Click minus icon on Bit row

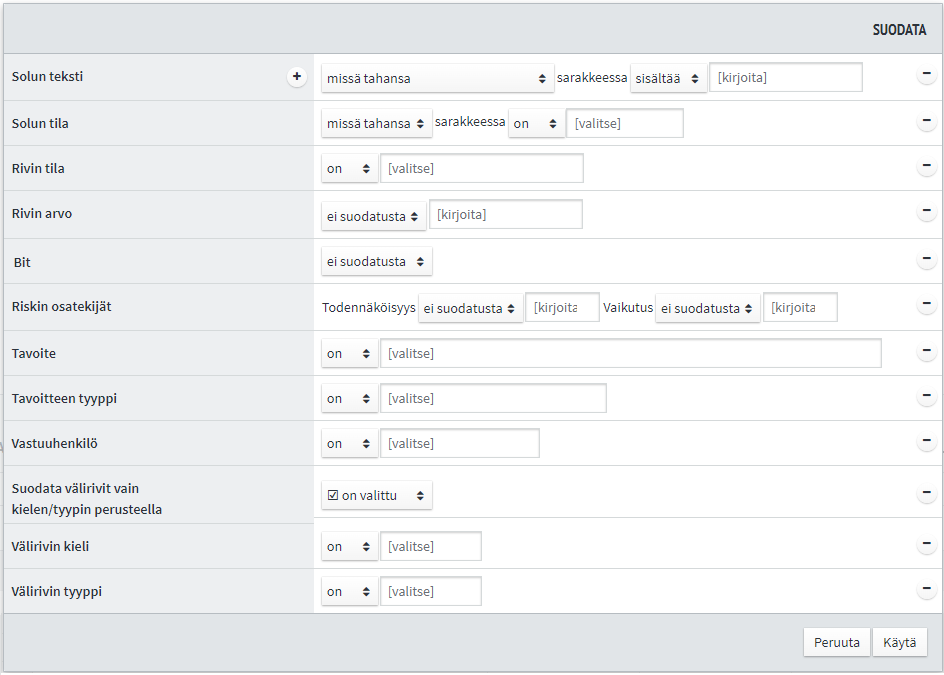(926, 260)
